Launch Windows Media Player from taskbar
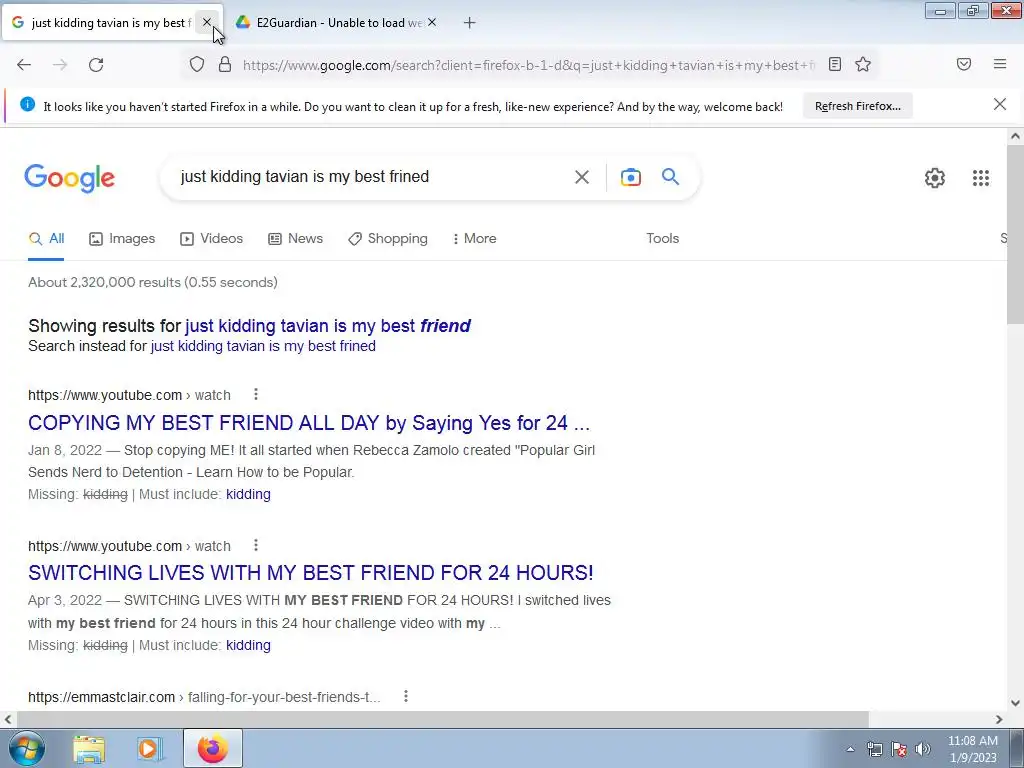This screenshot has width=1024, height=768. coord(150,749)
